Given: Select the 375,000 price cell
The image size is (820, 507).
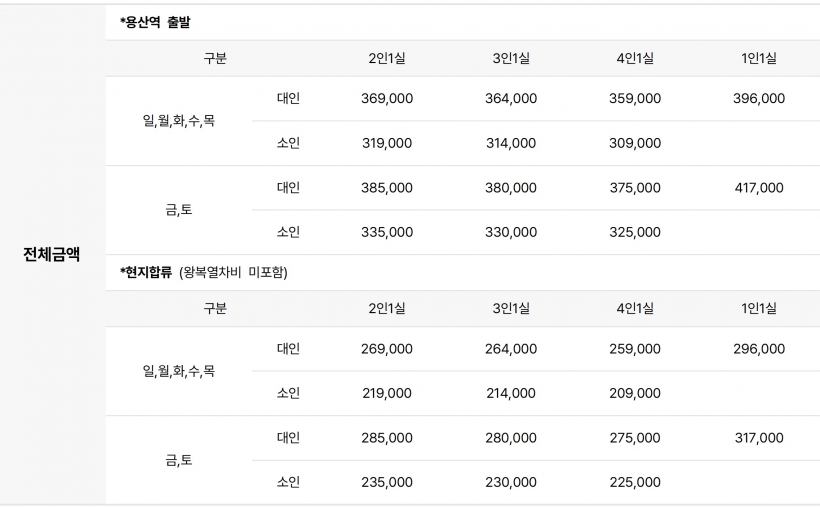Looking at the screenshot, I should (634, 188).
